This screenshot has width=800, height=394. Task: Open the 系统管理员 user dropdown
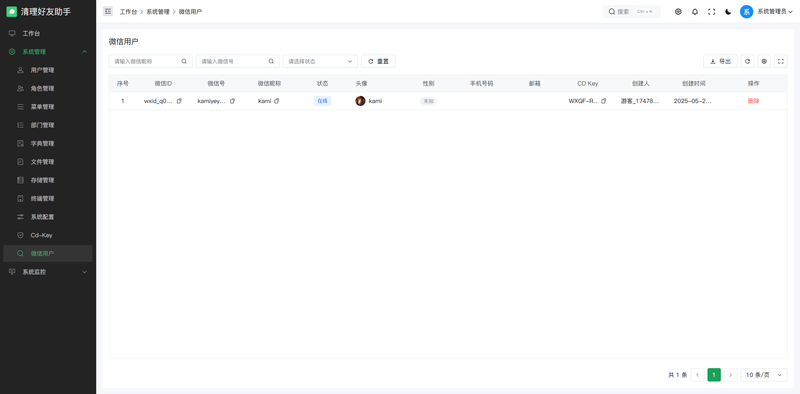(774, 12)
